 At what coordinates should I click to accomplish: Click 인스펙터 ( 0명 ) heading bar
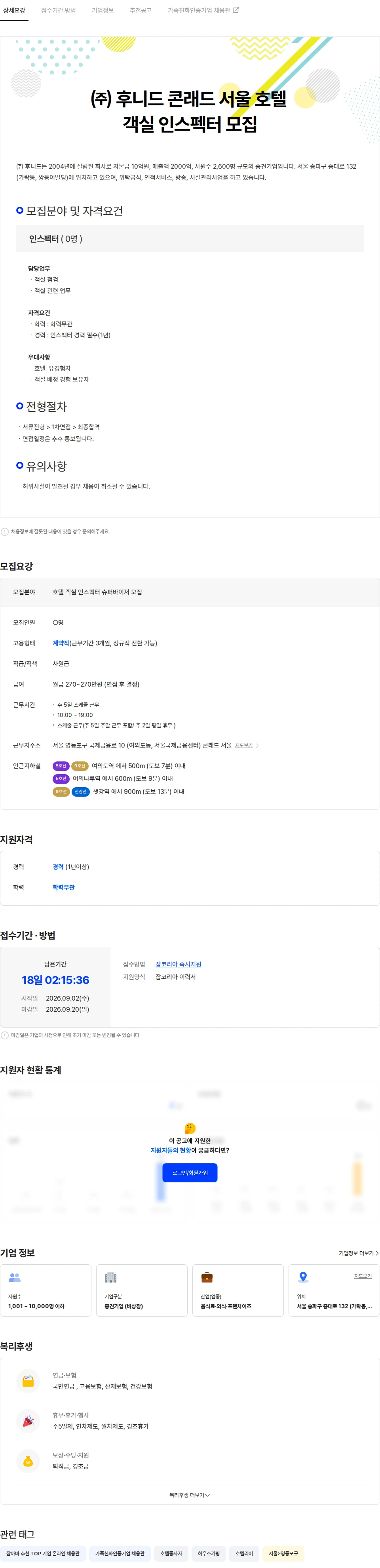[190, 239]
